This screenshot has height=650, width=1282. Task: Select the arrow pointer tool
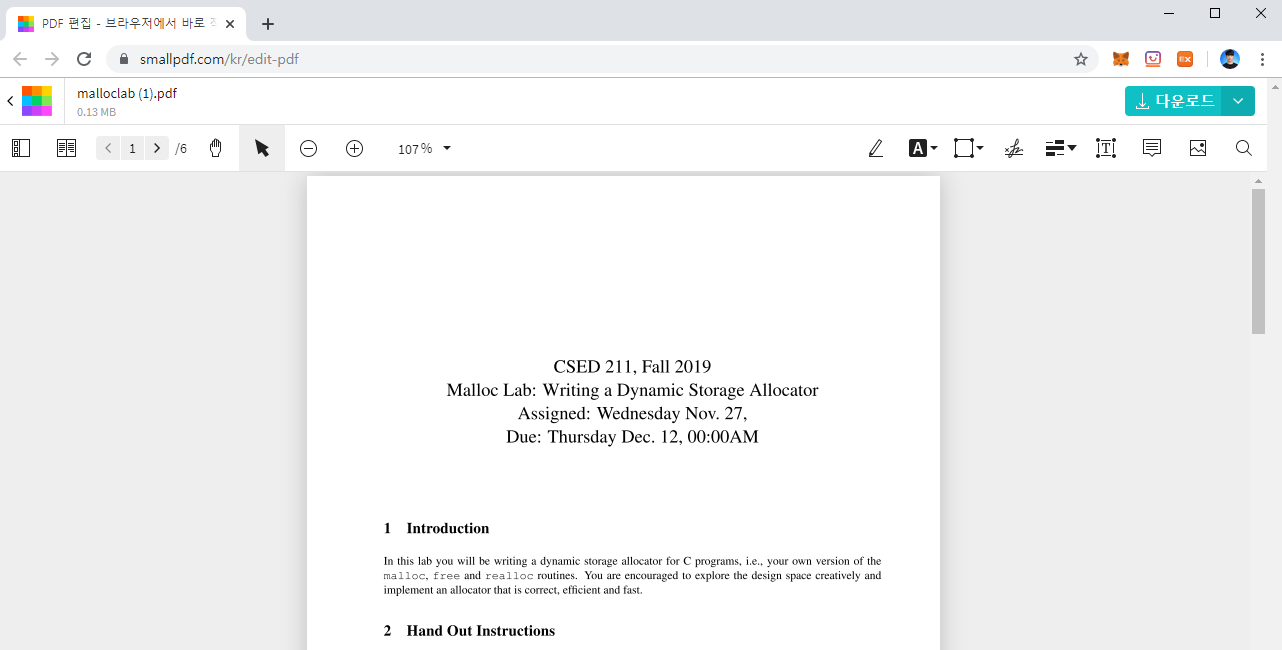coord(262,148)
